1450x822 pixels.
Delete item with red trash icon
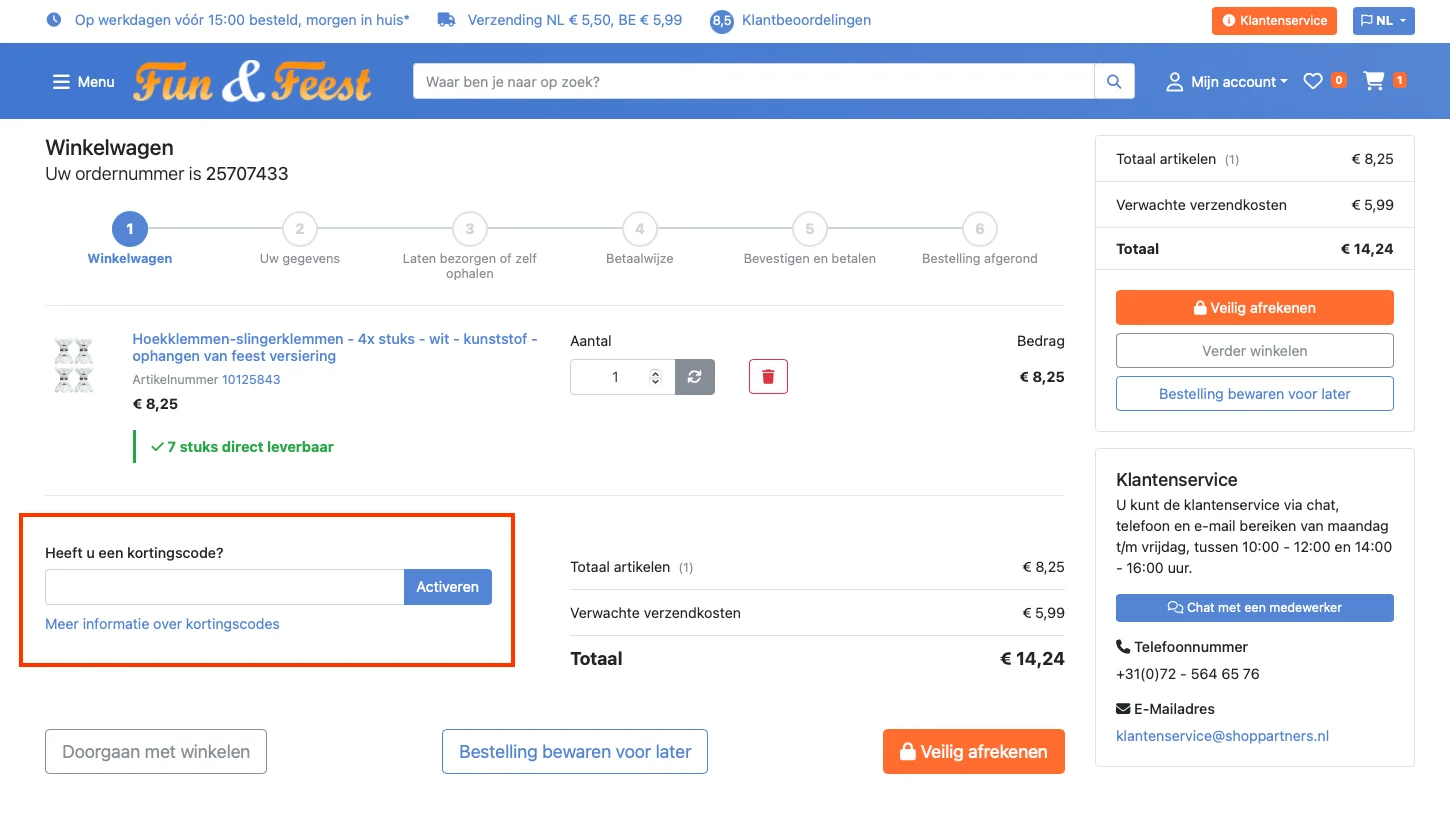tap(768, 377)
